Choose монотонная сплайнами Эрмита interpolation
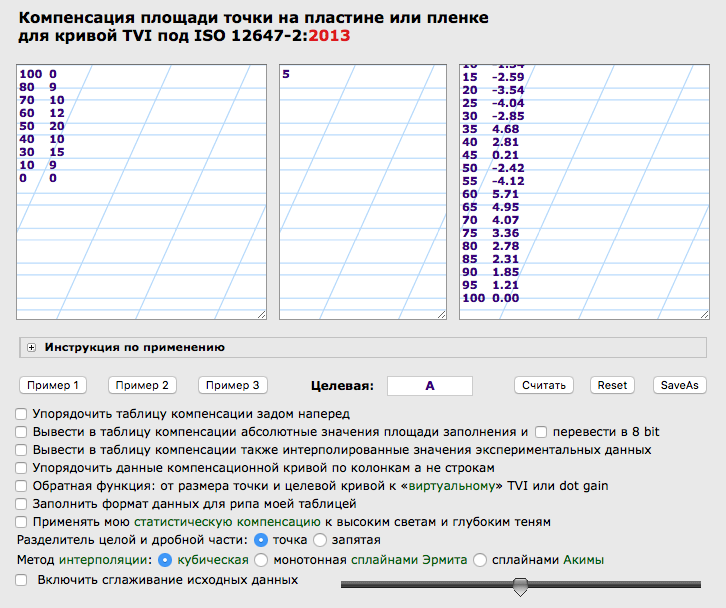Screen dimensions: 726x608 261,560
